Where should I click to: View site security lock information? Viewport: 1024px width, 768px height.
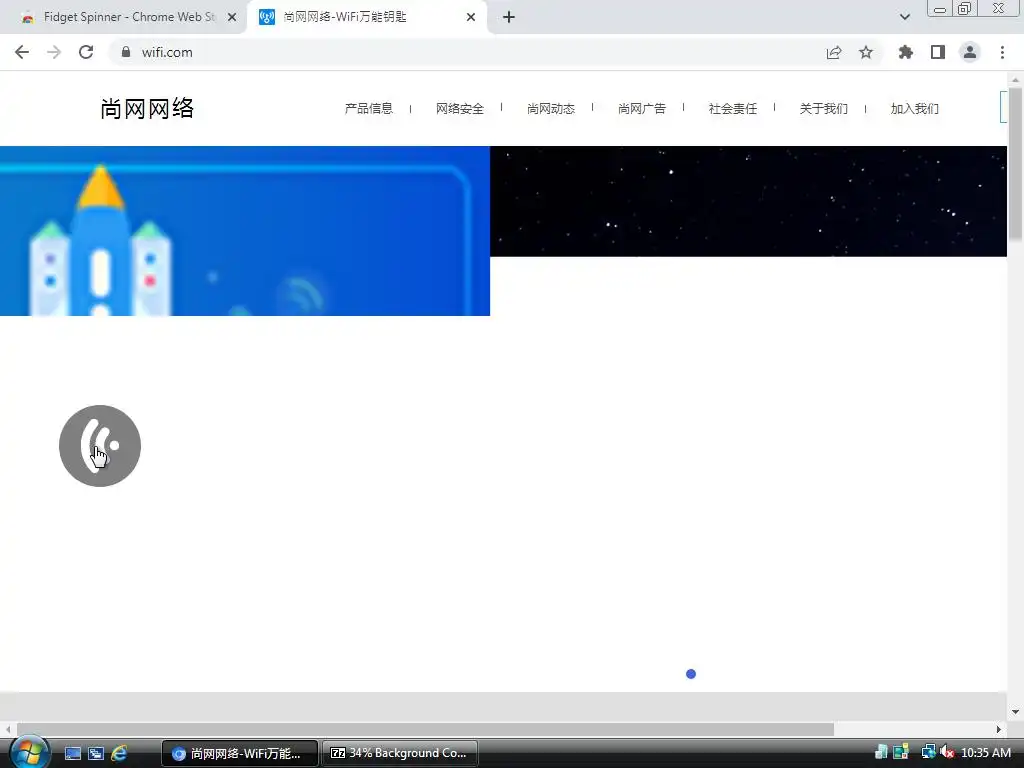[126, 52]
